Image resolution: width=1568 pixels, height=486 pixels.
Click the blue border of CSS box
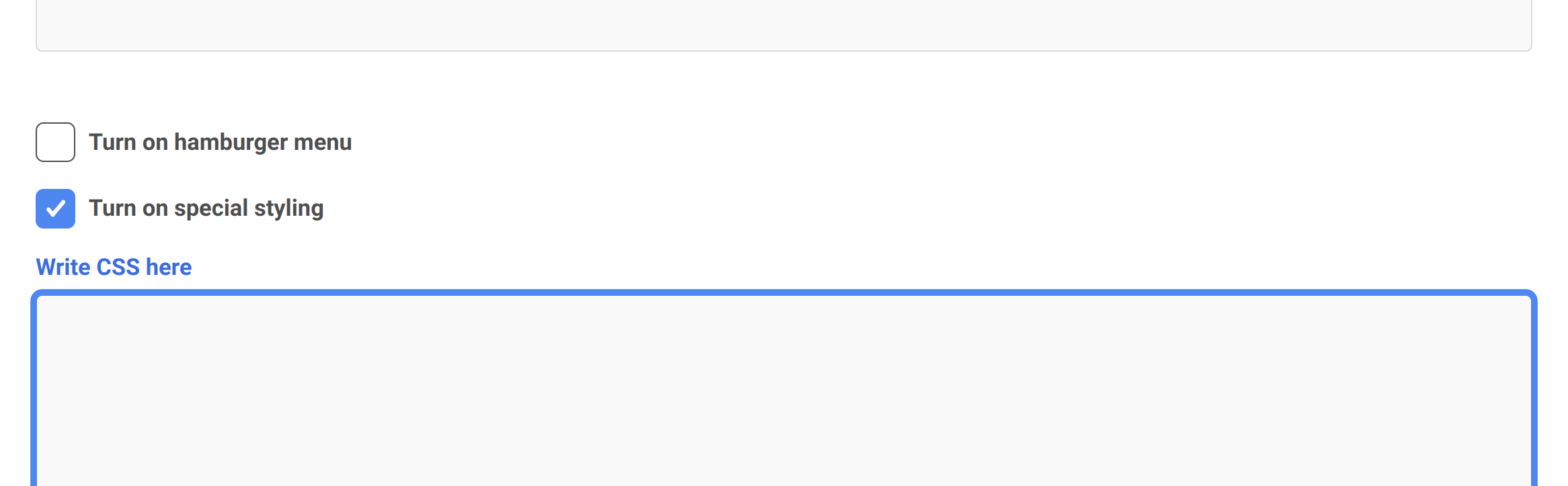coord(783,293)
